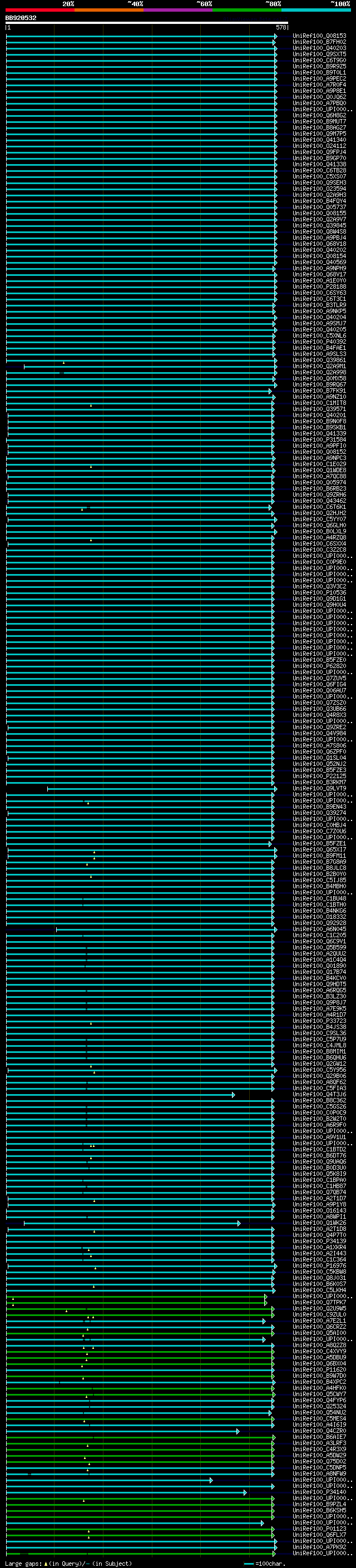This screenshot has height=1568, width=356.
Task: Click the Large gaps legend text
Action: click(68, 1564)
